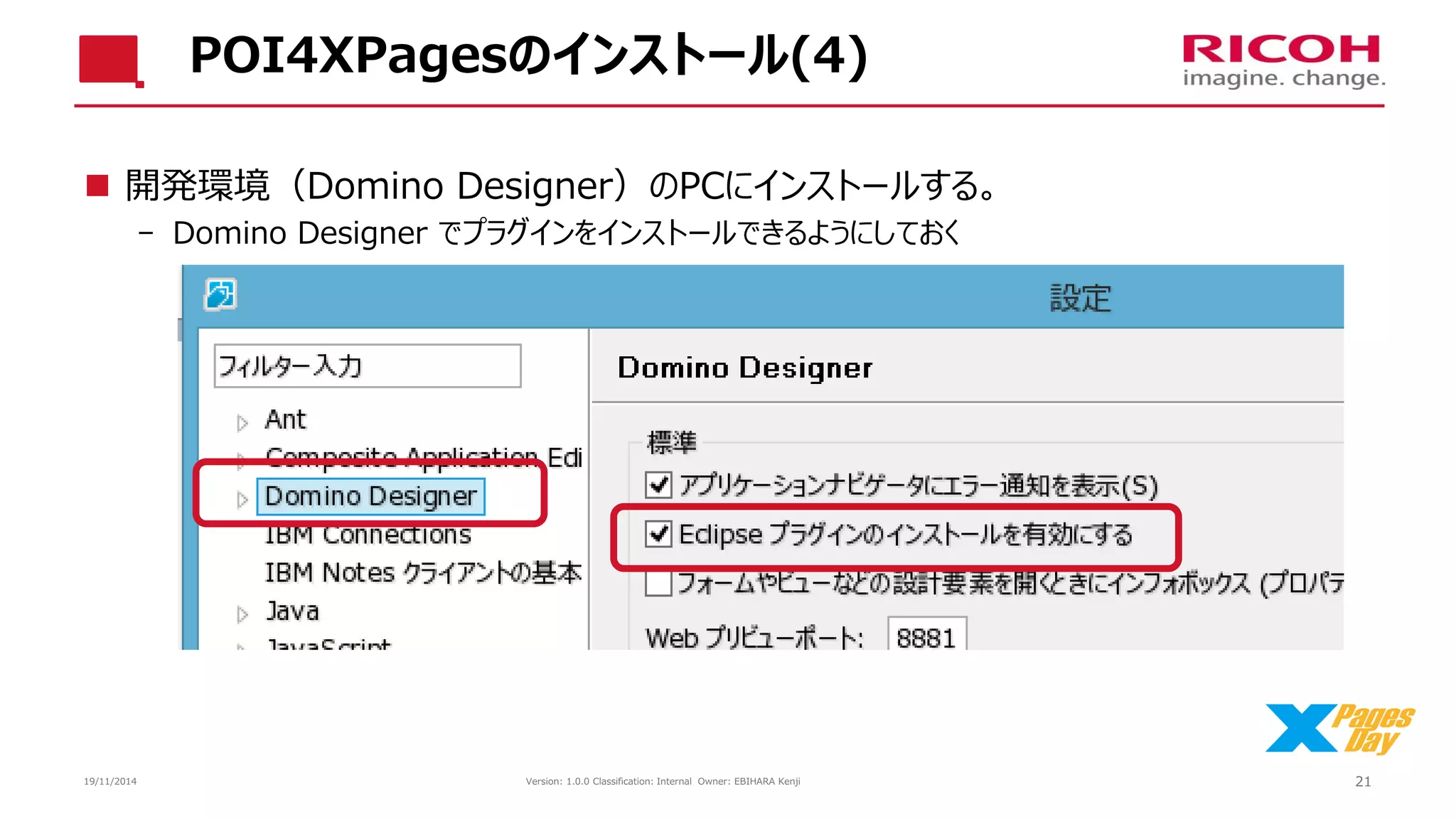
Task: Click the 標準 group label
Action: pyautogui.click(x=672, y=442)
